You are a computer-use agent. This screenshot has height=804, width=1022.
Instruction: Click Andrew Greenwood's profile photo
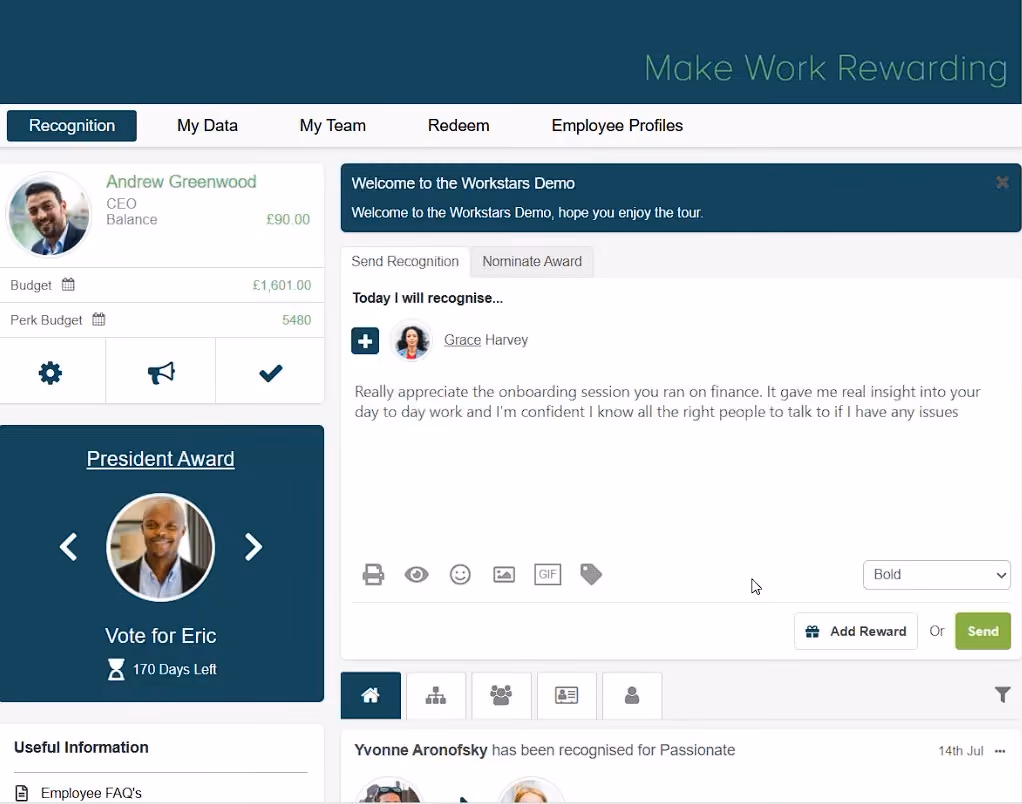(49, 214)
